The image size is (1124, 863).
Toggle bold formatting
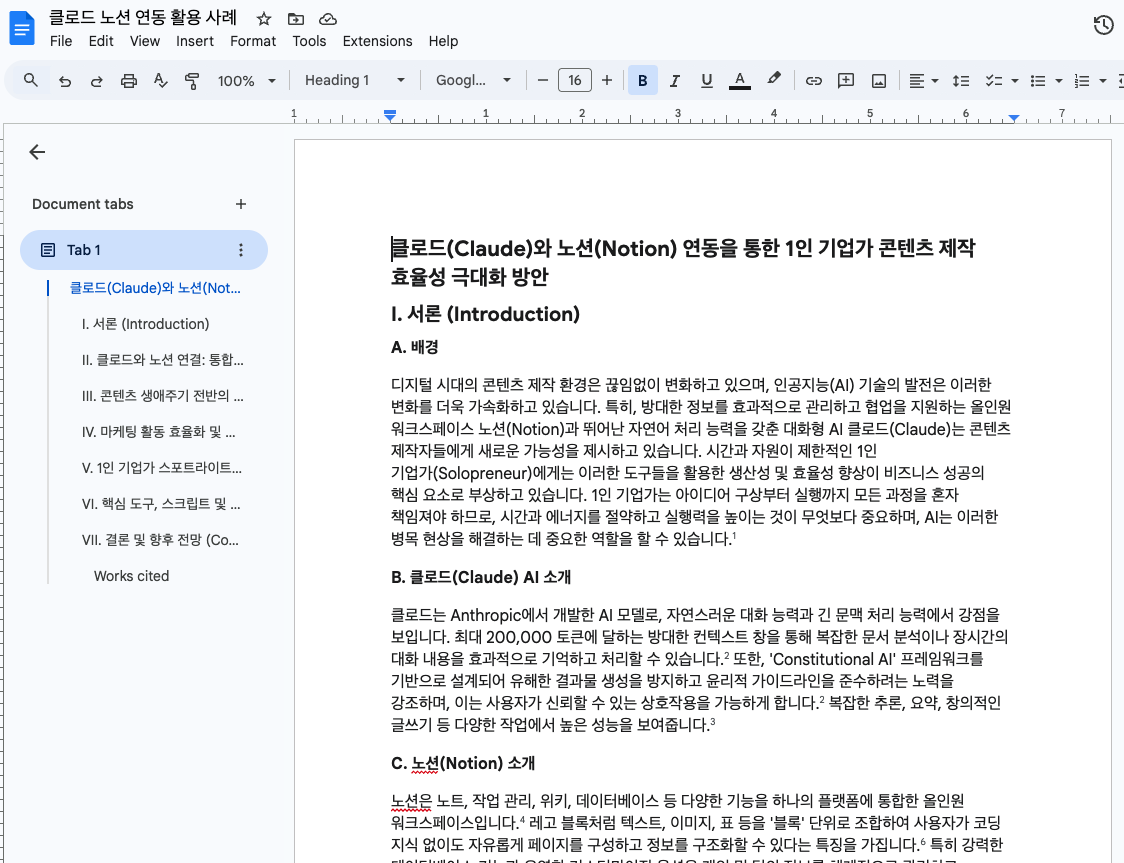pos(643,79)
